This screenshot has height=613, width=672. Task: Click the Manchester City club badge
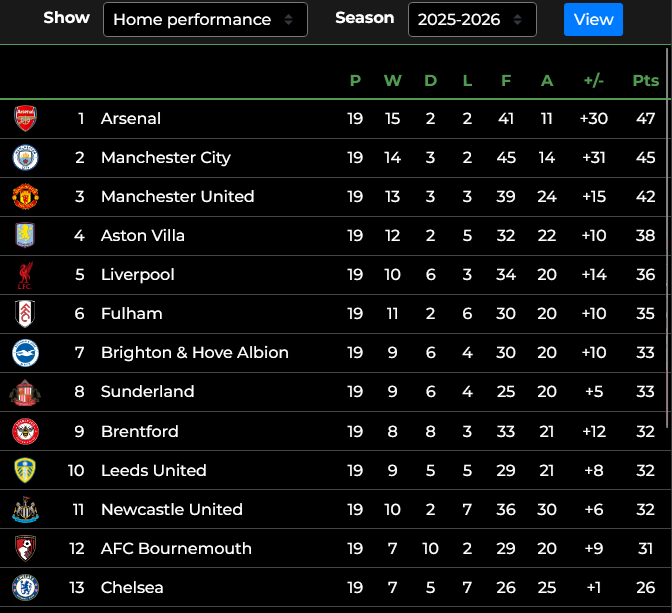tap(25, 157)
